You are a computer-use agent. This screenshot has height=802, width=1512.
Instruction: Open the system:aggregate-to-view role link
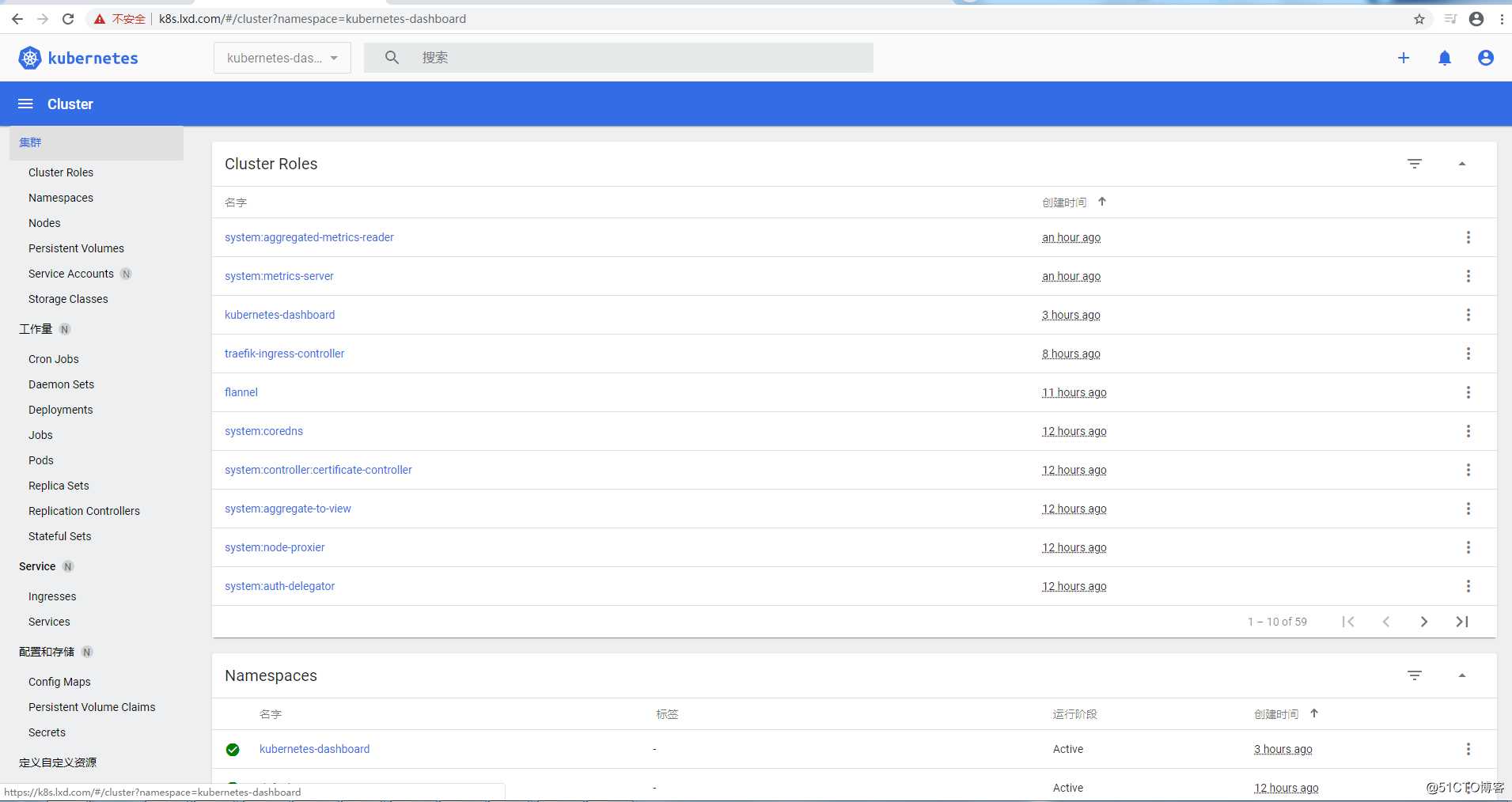[x=288, y=509]
